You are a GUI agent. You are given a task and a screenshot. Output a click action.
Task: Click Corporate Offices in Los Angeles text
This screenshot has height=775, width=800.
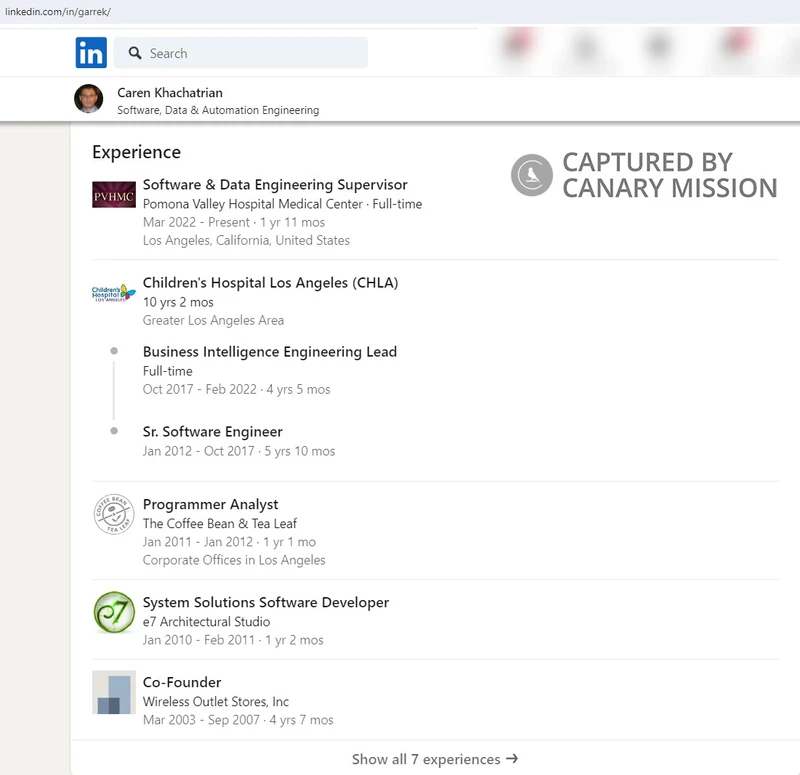tap(234, 560)
